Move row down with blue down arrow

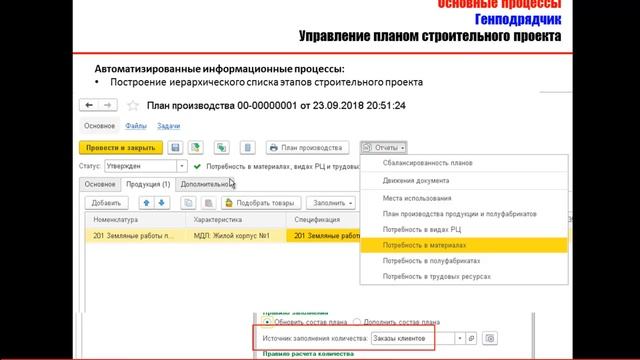(162, 203)
